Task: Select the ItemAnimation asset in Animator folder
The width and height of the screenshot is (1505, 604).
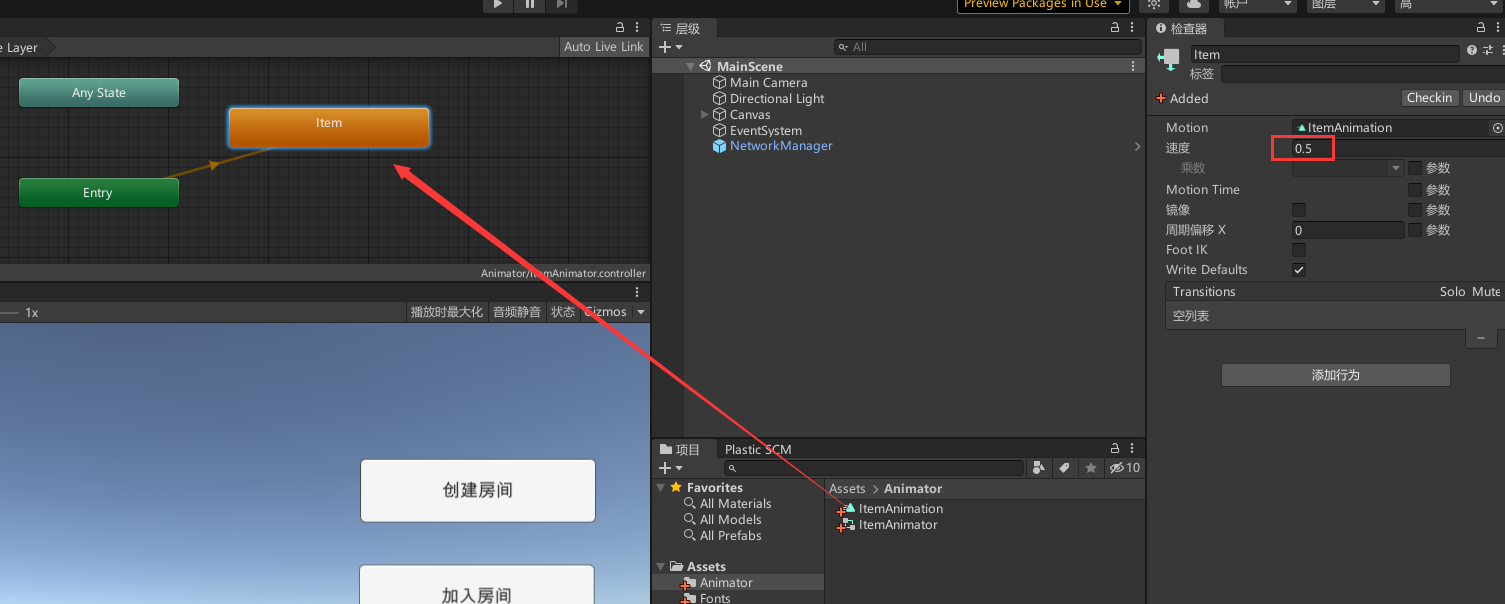Action: coord(897,508)
